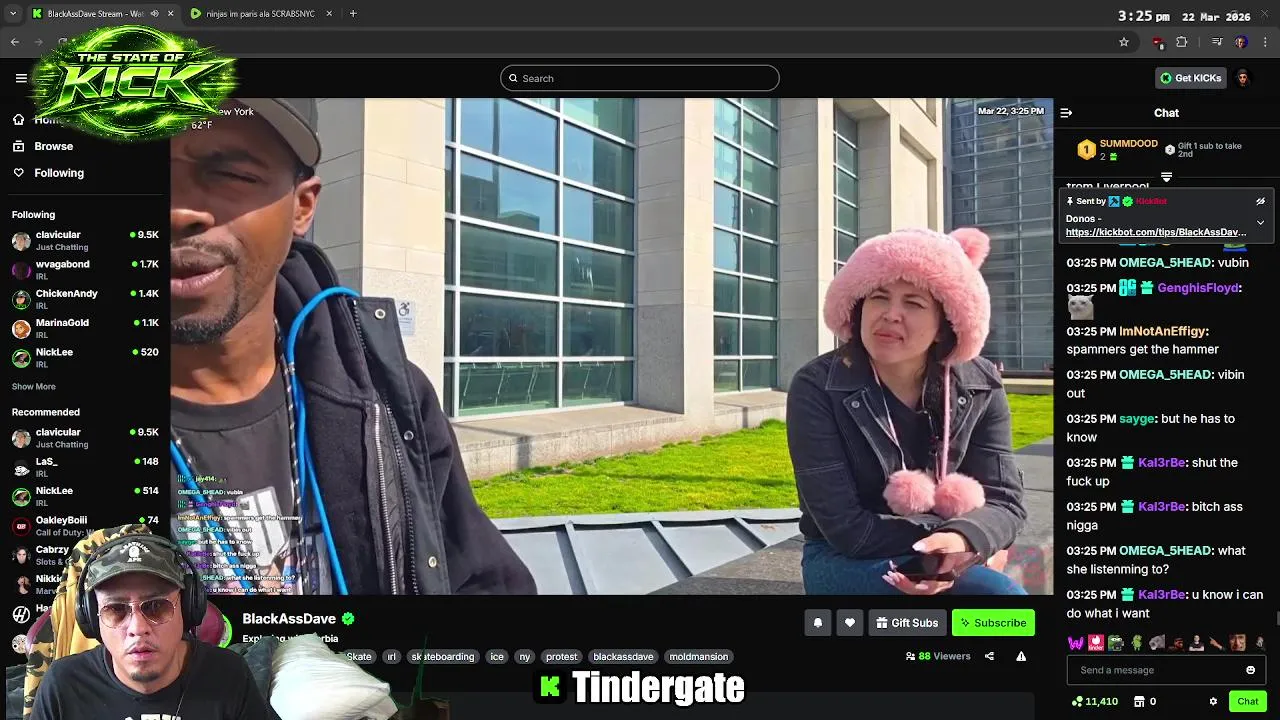This screenshot has height=720, width=1280.
Task: Bookmark this page with the star icon
Action: pos(1124,42)
